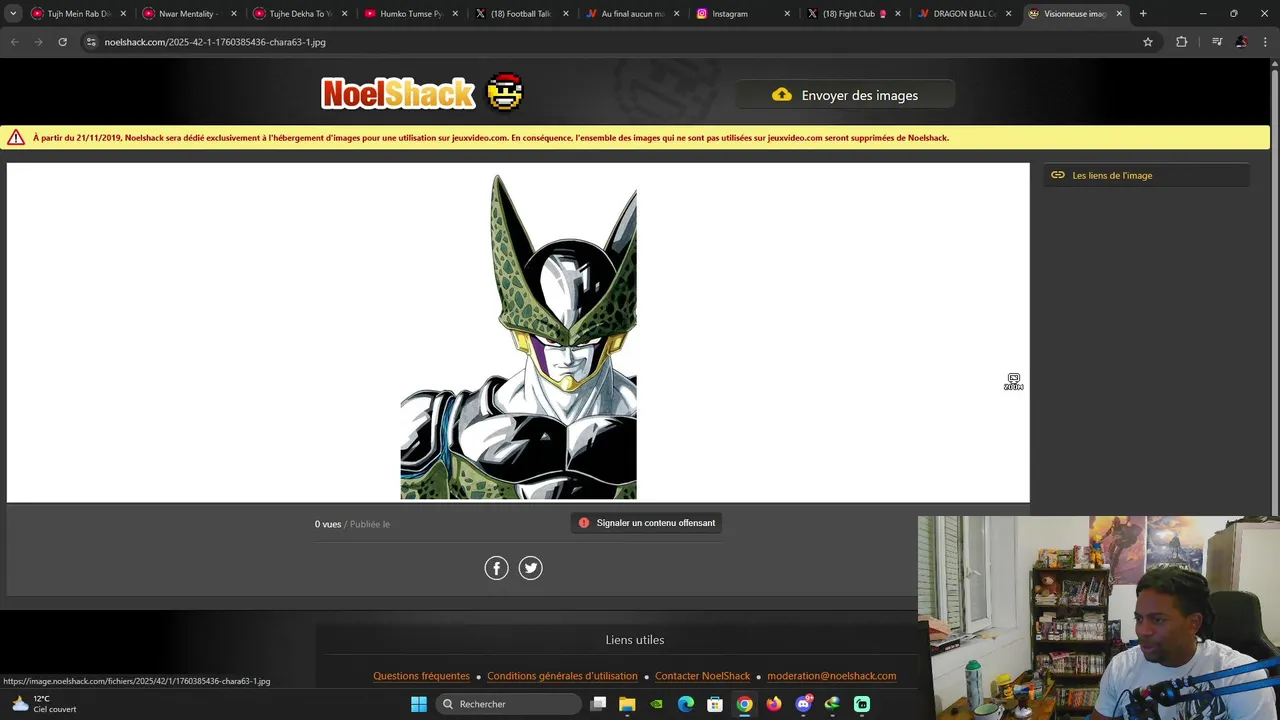Click the Liens utiles heading
Screen dimensions: 1280x720
[x=635, y=640]
